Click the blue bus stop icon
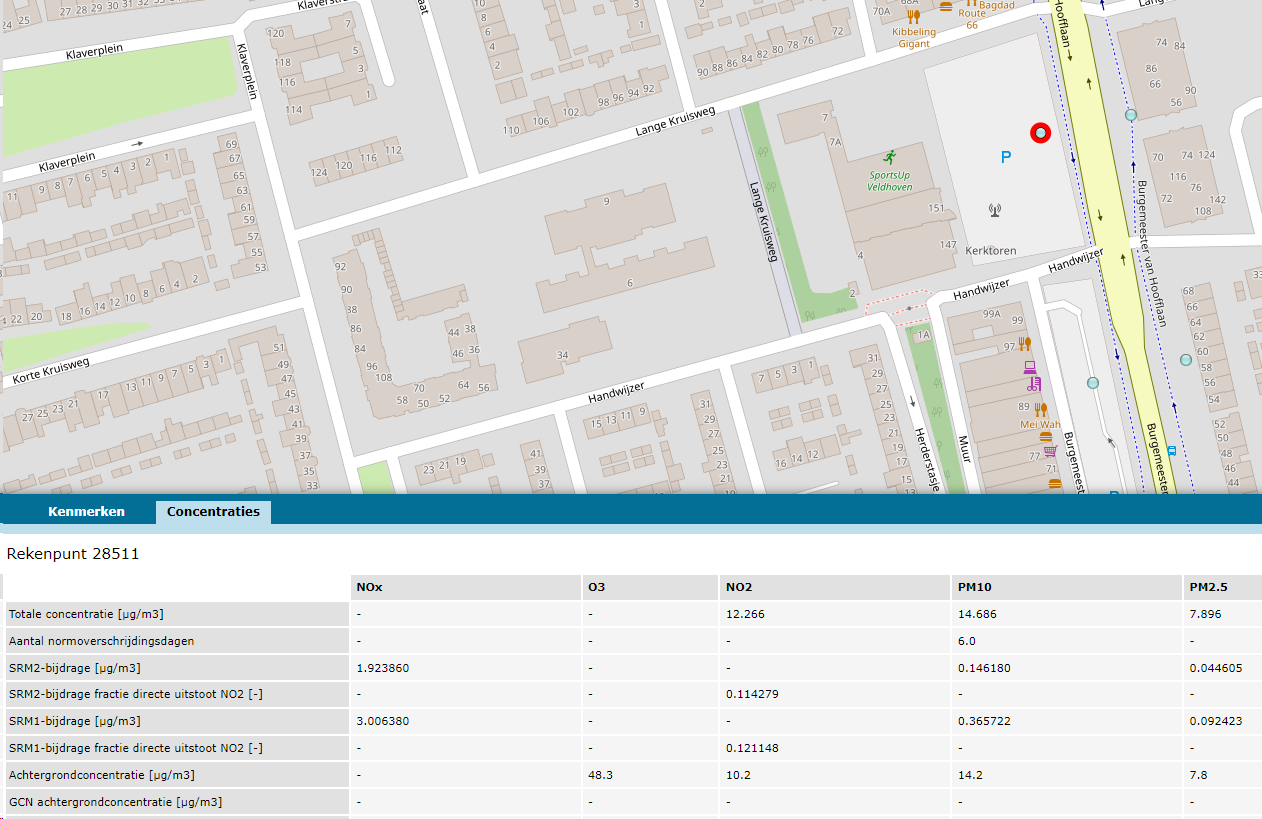The height and width of the screenshot is (819, 1262). 1171,450
